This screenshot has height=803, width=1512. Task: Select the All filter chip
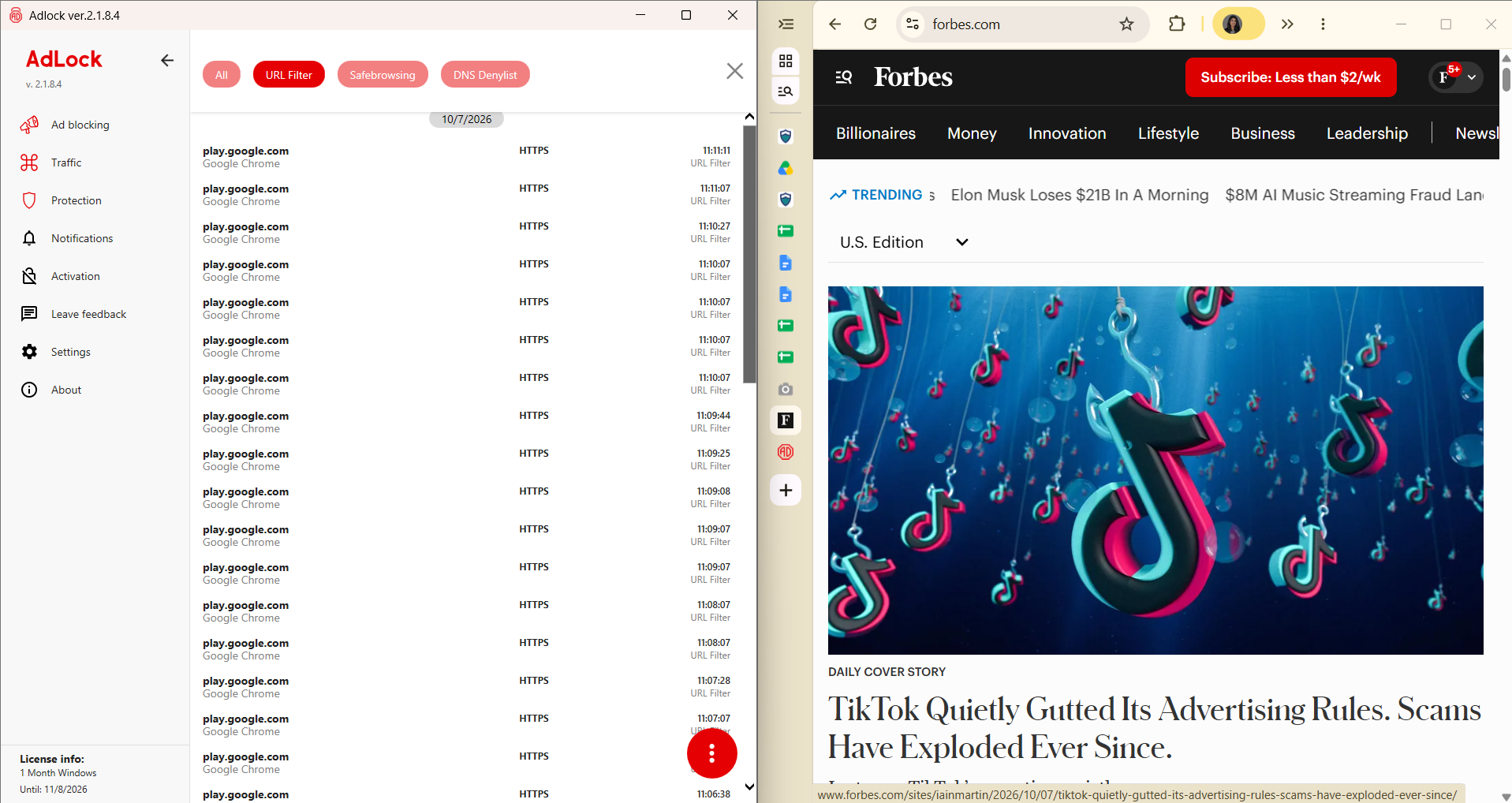(222, 74)
